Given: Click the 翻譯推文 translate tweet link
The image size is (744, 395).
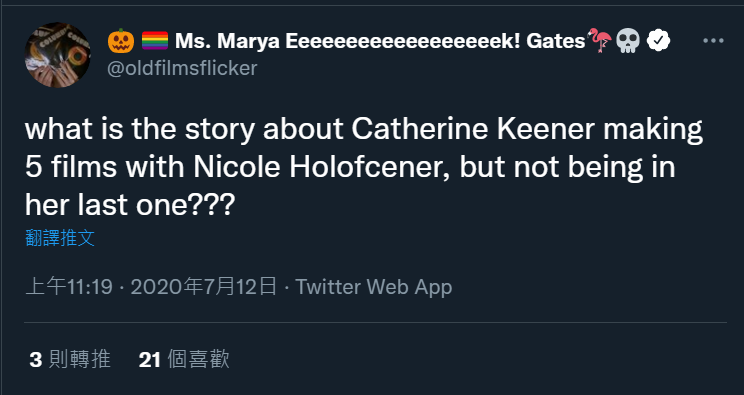Looking at the screenshot, I should click(x=60, y=238).
